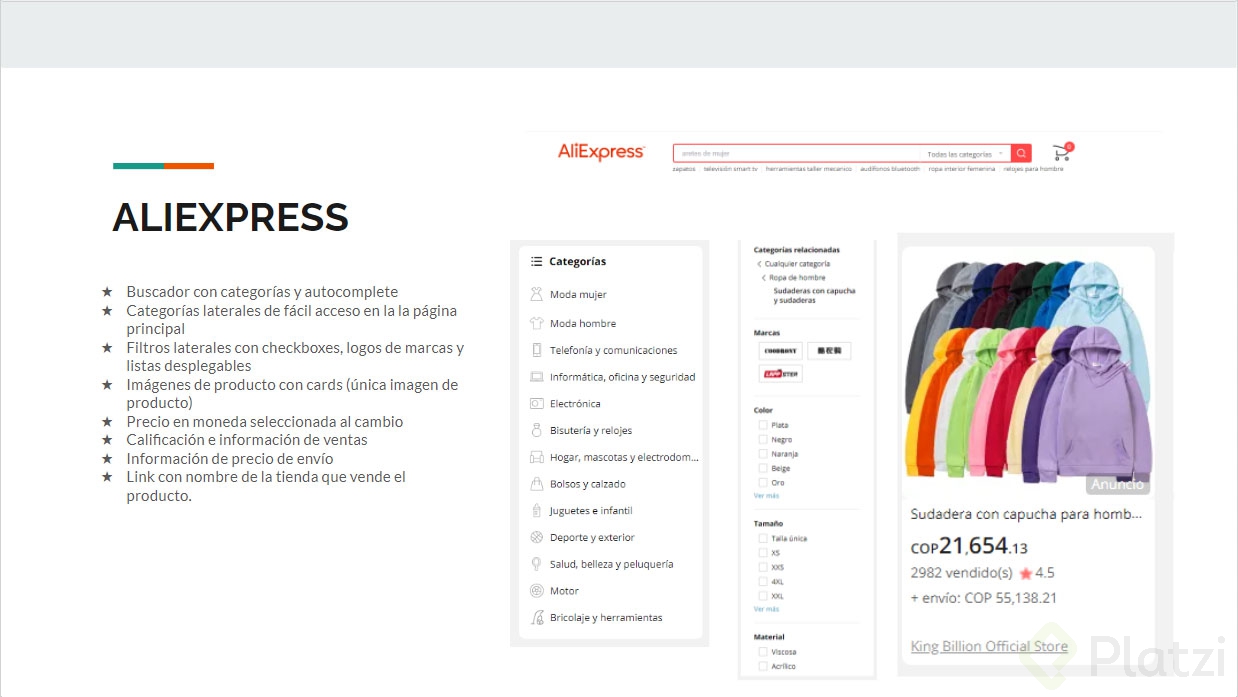Check the Oro color checkbox
The image size is (1238, 697).
[763, 482]
